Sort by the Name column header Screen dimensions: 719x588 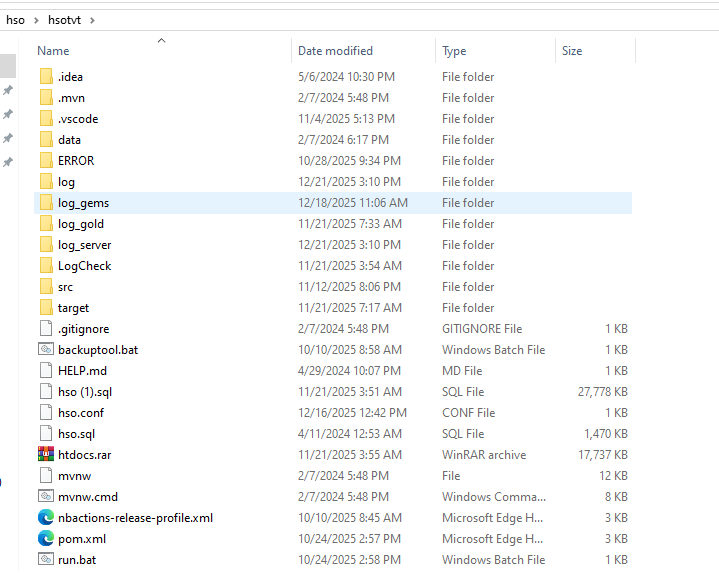click(53, 51)
